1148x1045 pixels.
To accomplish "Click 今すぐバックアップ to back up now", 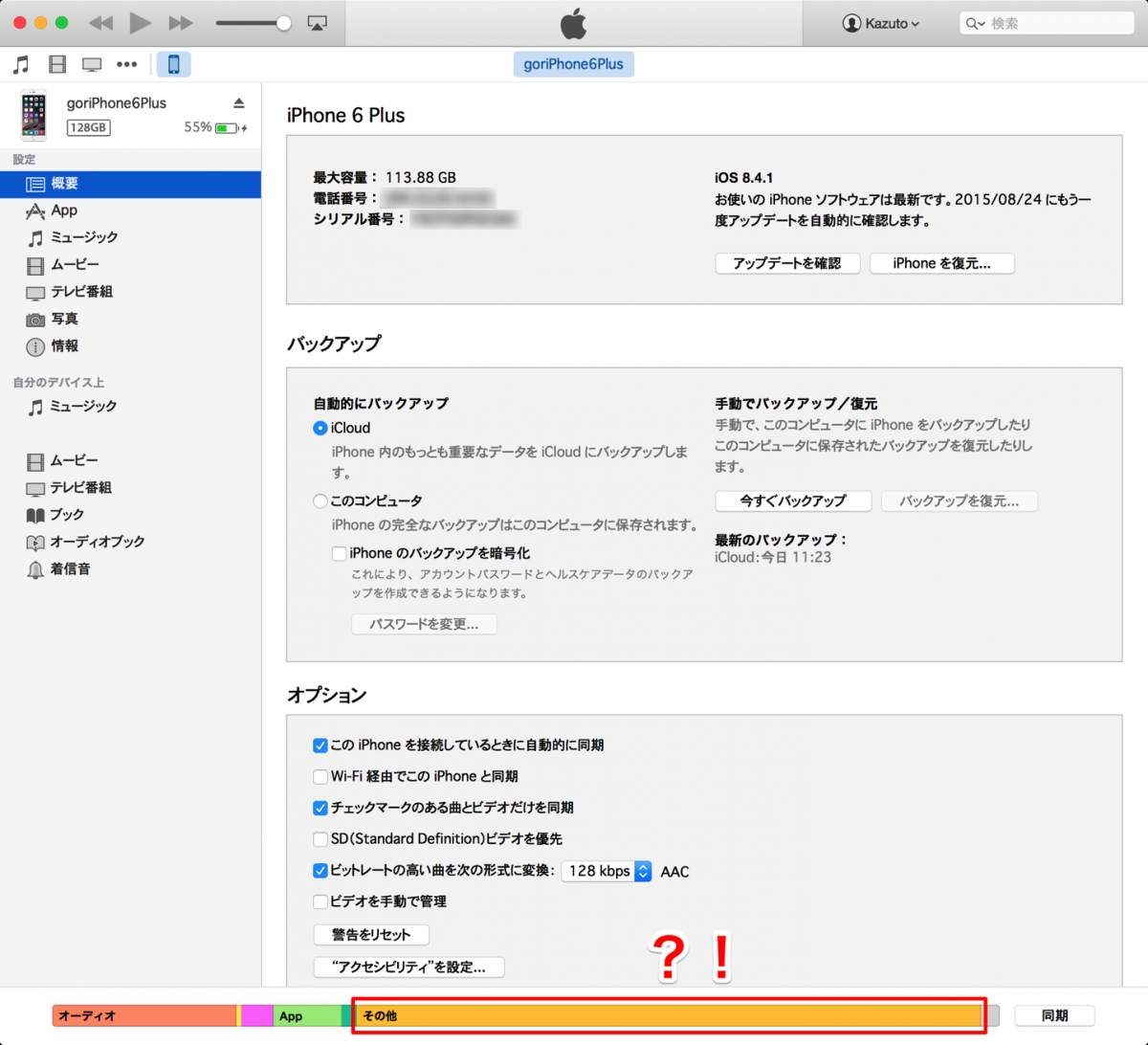I will (792, 500).
